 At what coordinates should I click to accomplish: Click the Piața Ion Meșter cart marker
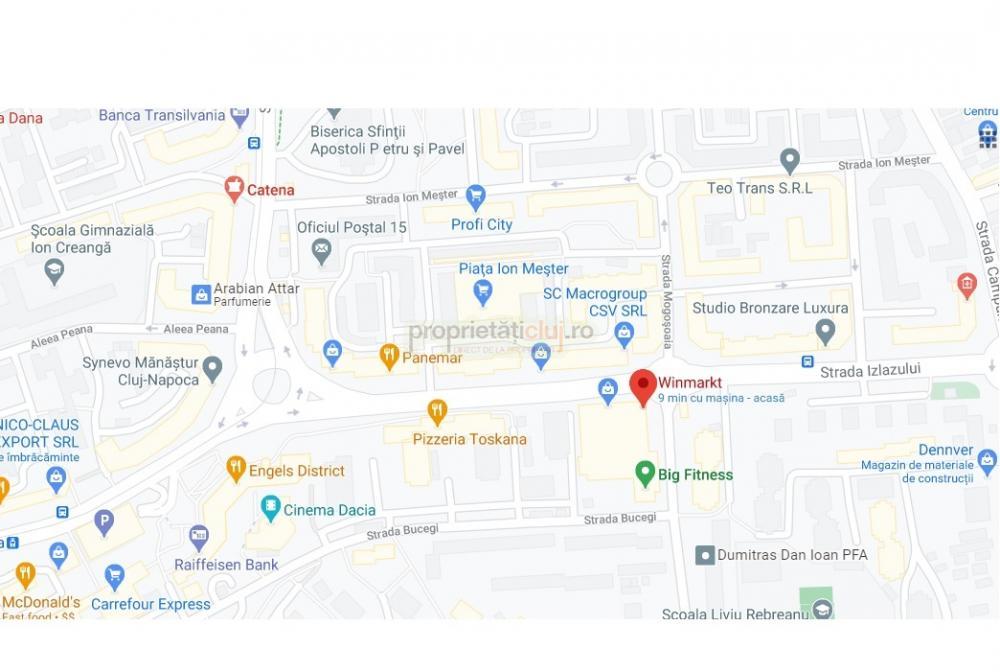point(483,293)
